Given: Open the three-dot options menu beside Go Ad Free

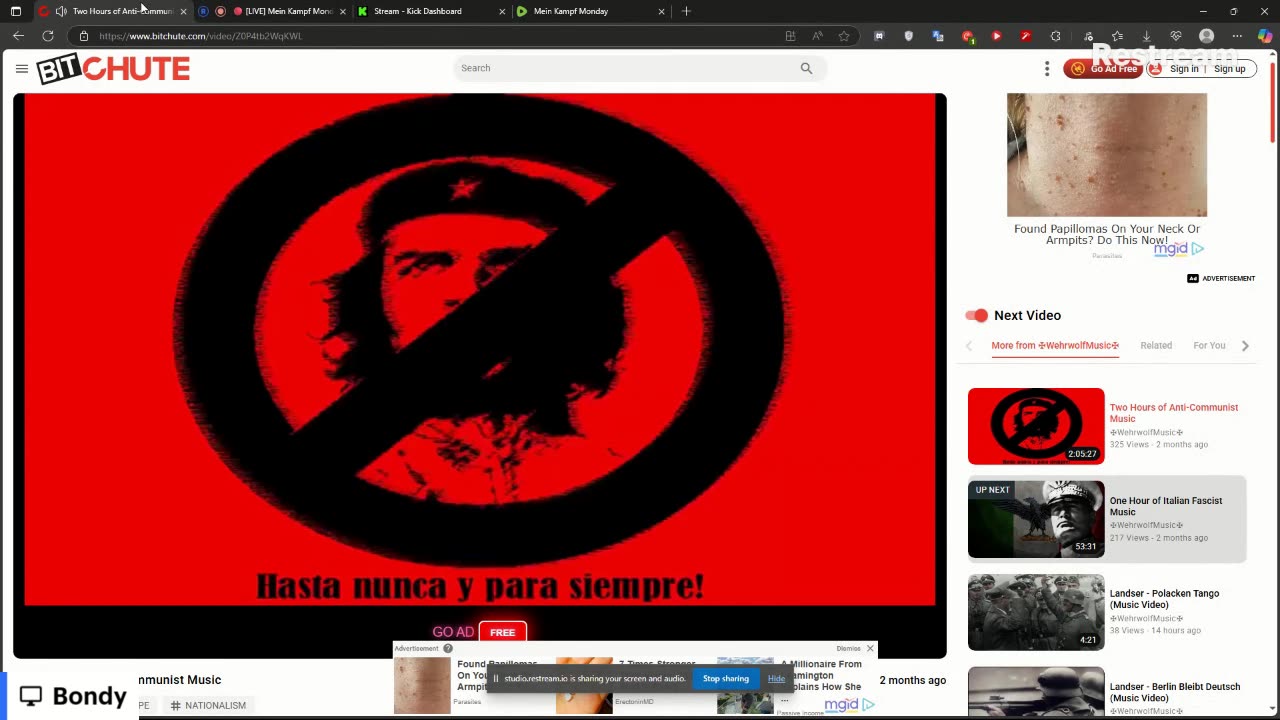Looking at the screenshot, I should click(1047, 68).
